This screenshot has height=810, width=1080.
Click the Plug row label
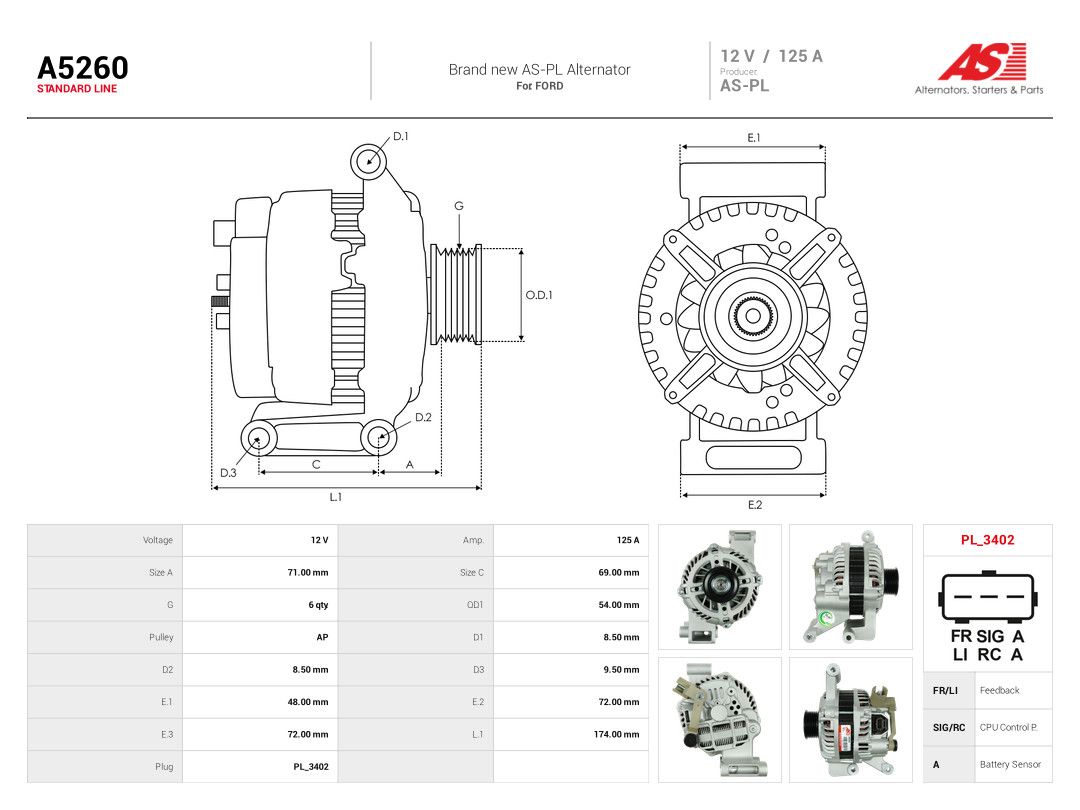[164, 767]
